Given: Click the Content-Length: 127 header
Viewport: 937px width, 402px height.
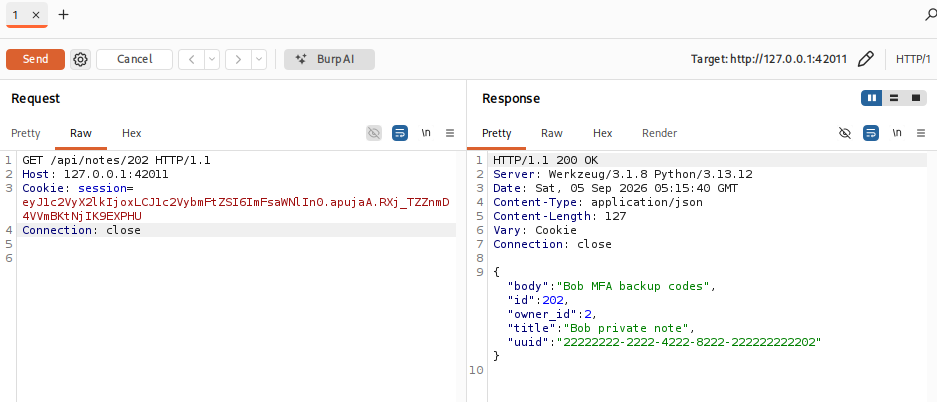Looking at the screenshot, I should [x=559, y=216].
